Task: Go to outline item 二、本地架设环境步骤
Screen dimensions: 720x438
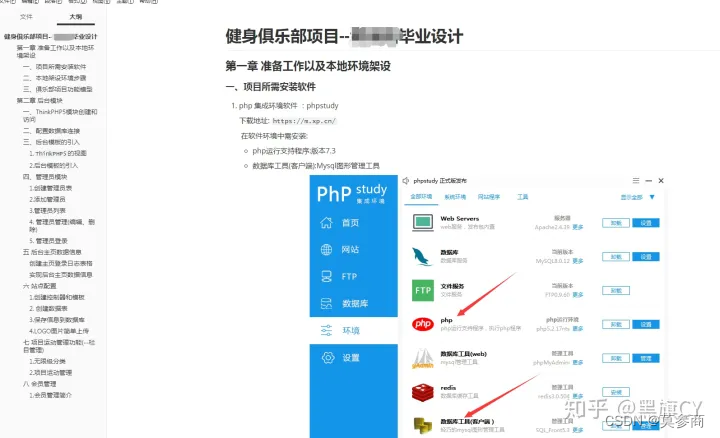Action: click(55, 78)
